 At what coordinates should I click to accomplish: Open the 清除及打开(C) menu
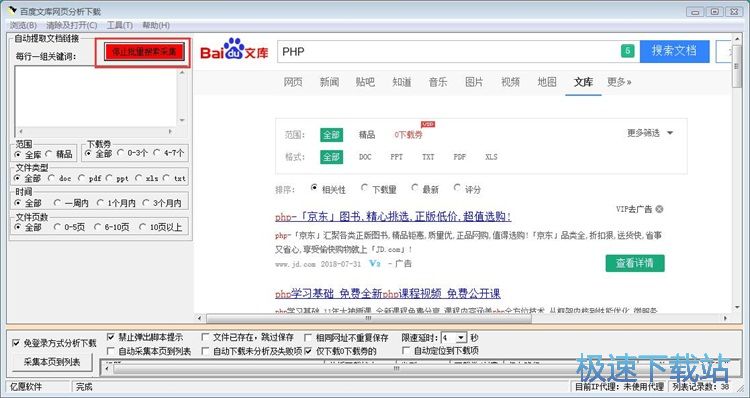(x=72, y=25)
